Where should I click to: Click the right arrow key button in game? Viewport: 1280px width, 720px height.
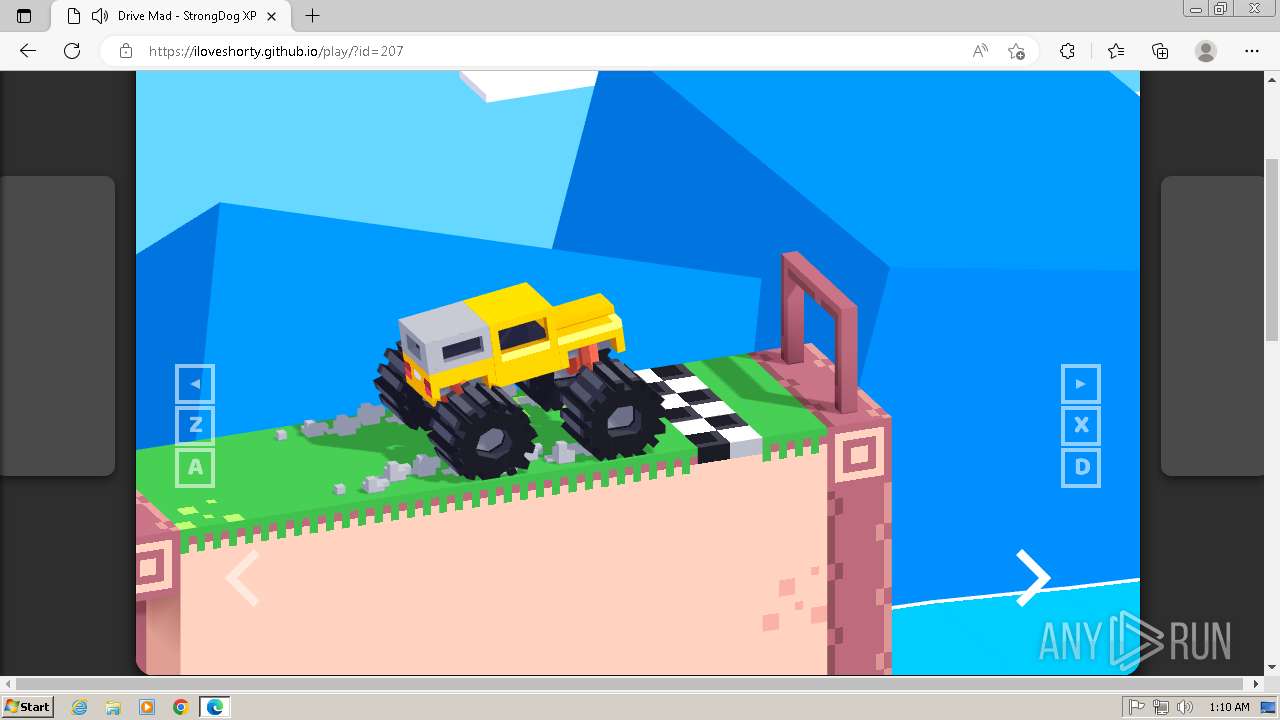pyautogui.click(x=1081, y=384)
